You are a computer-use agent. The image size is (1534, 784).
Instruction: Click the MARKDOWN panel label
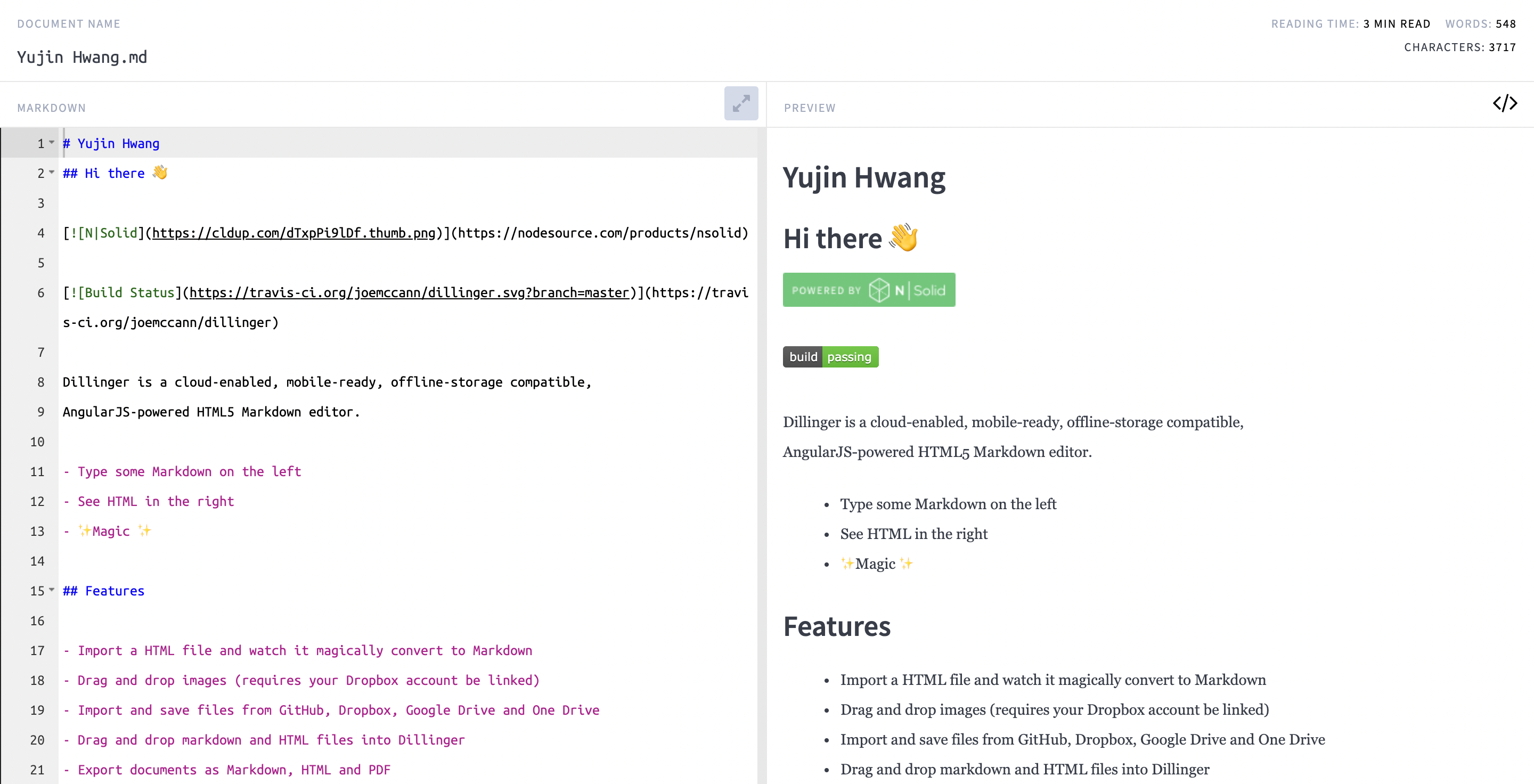click(51, 108)
